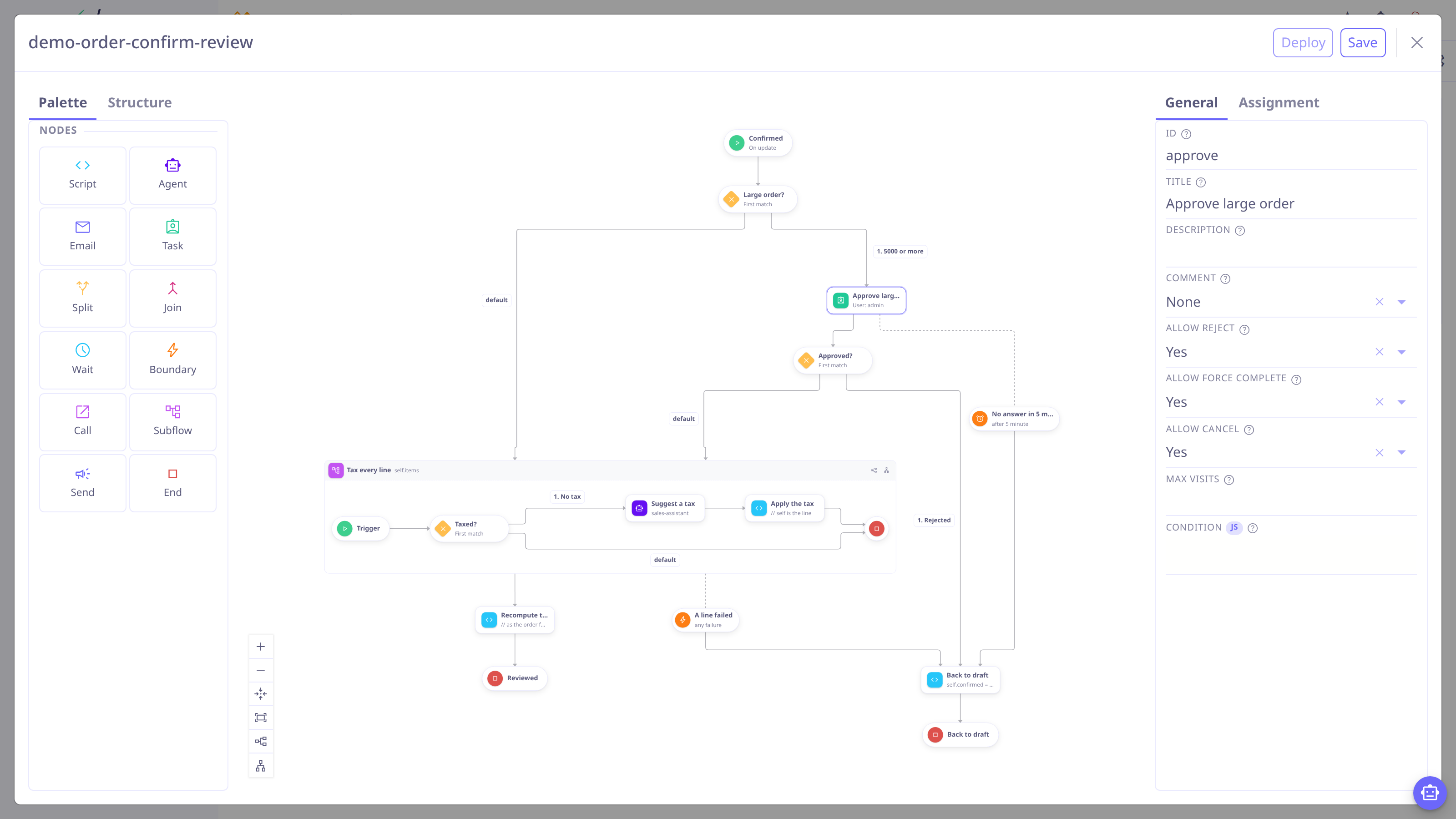This screenshot has height=819, width=1456.
Task: Expand the Allow Force Complete dropdown
Action: click(x=1401, y=402)
